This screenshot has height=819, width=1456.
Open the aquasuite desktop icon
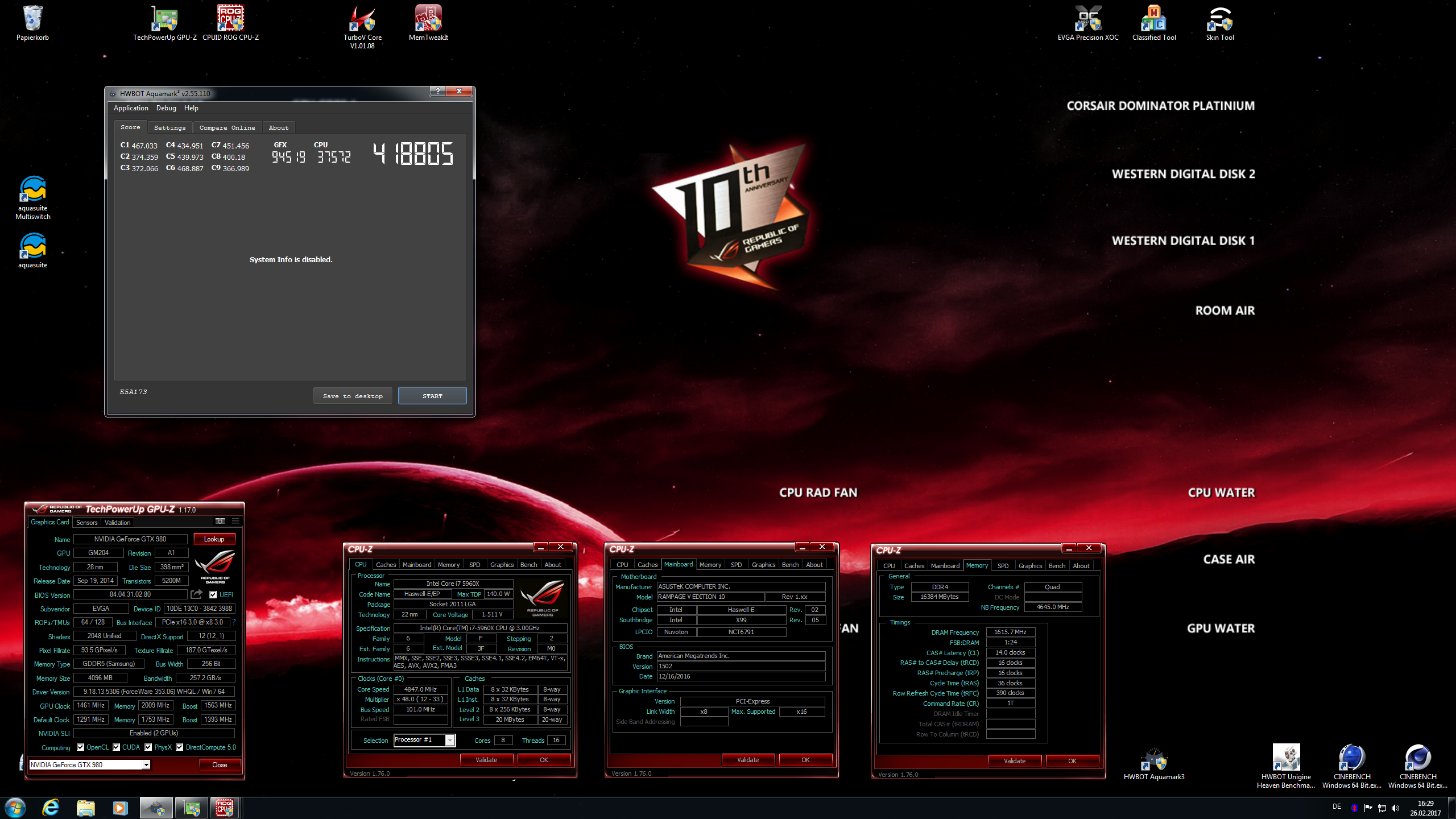point(33,250)
